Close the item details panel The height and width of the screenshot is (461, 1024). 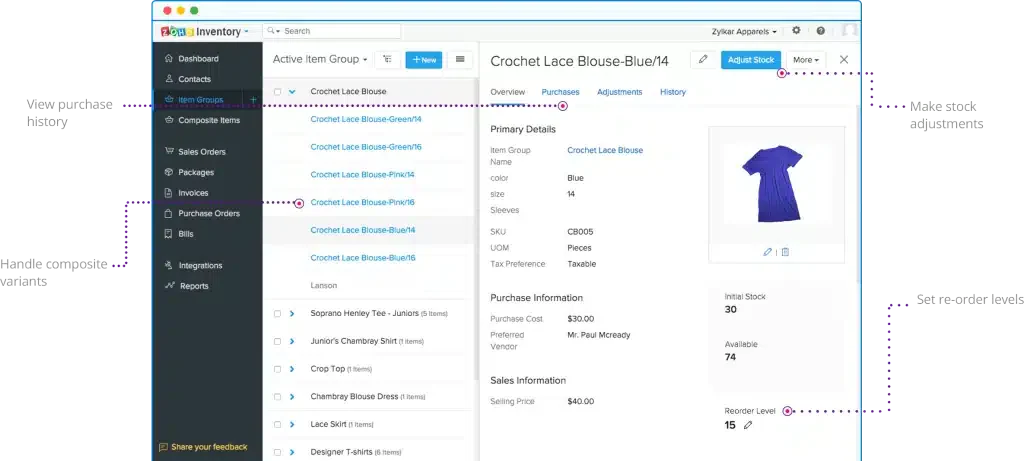tap(844, 59)
